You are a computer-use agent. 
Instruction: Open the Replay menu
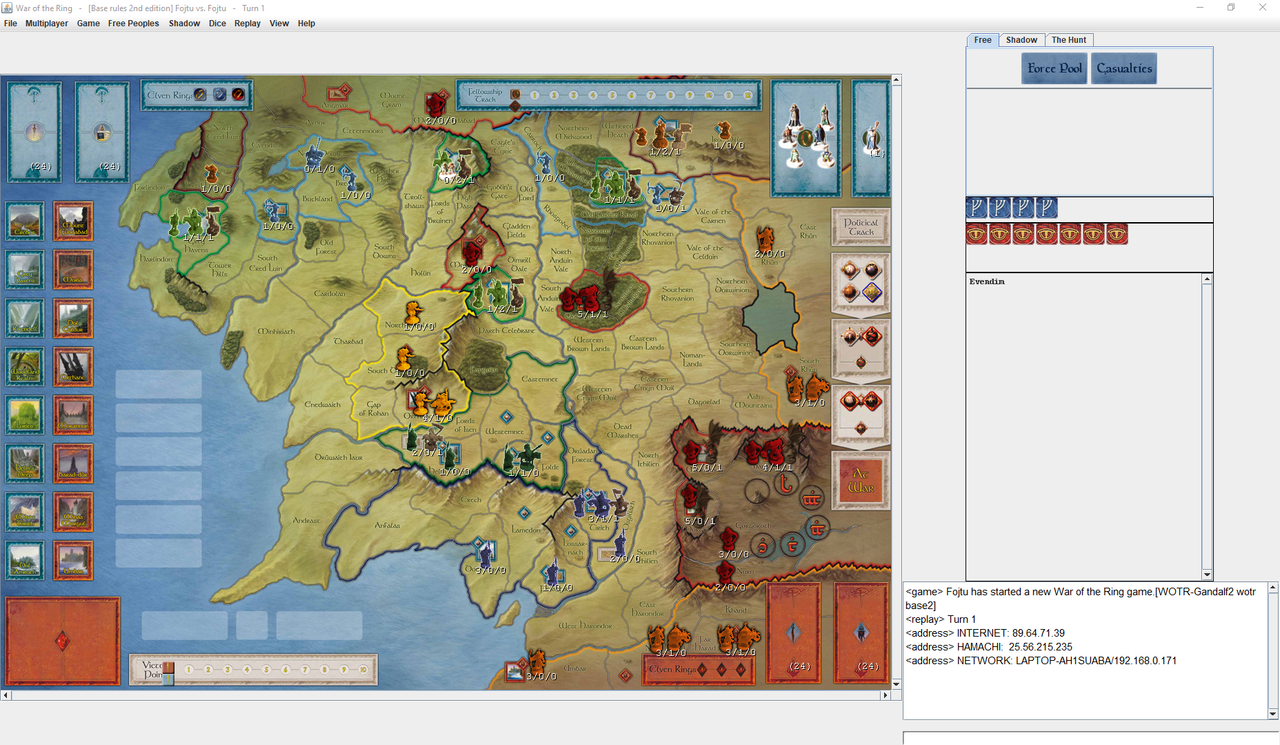pyautogui.click(x=248, y=23)
